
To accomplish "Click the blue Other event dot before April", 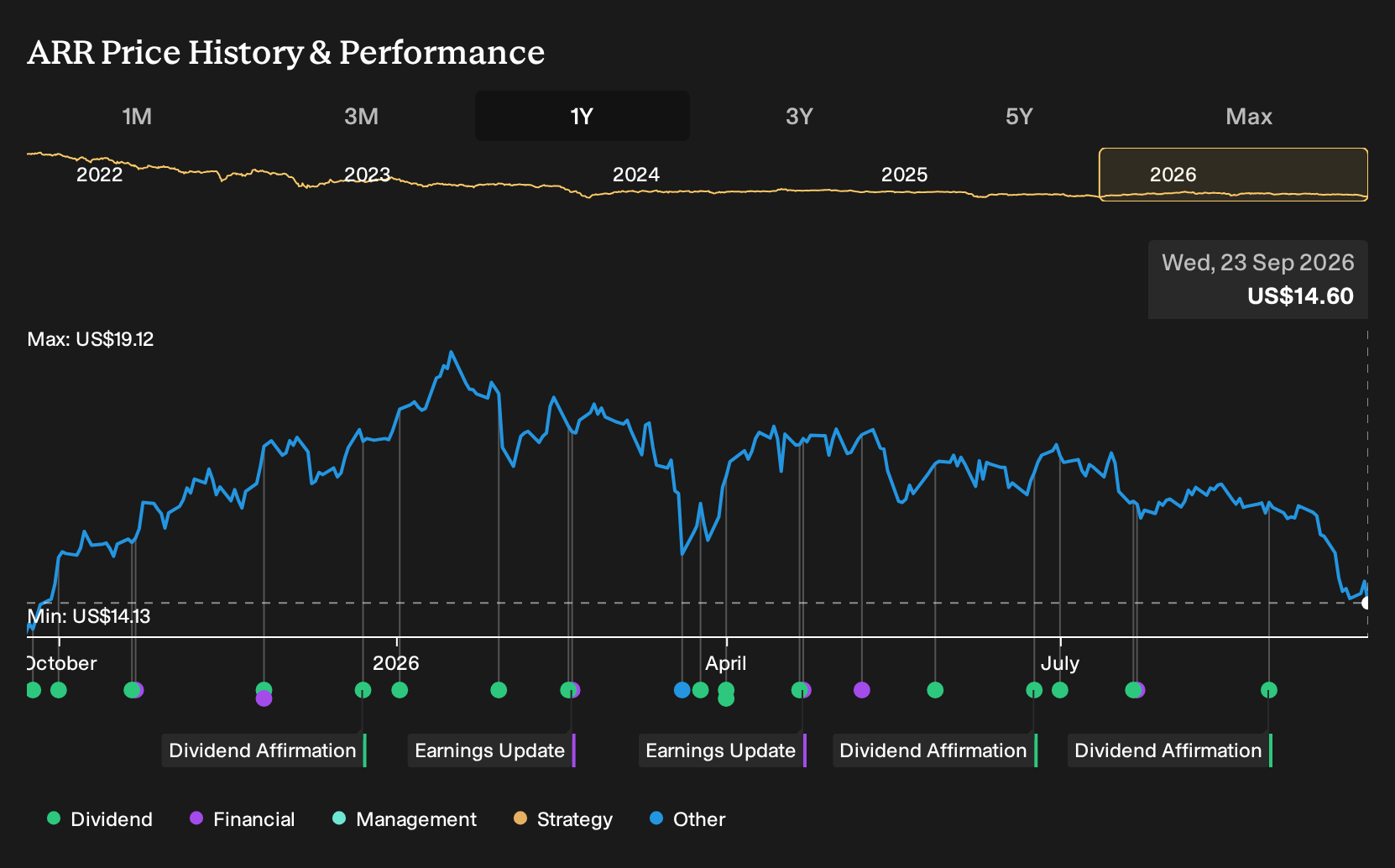I will point(682,690).
